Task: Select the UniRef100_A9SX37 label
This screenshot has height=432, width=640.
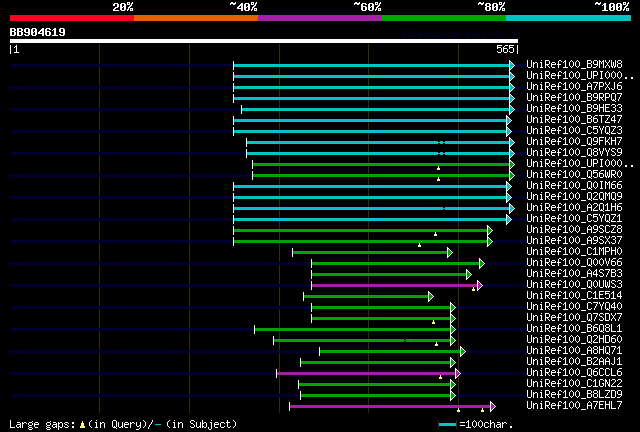Action: point(574,241)
